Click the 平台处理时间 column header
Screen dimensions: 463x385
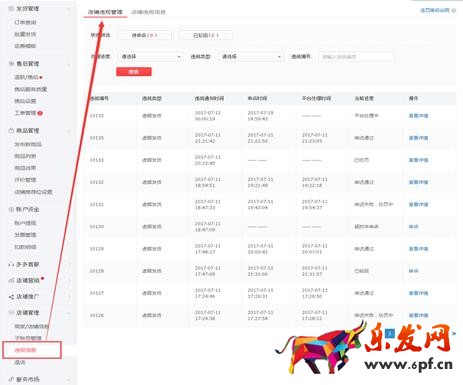(316, 98)
